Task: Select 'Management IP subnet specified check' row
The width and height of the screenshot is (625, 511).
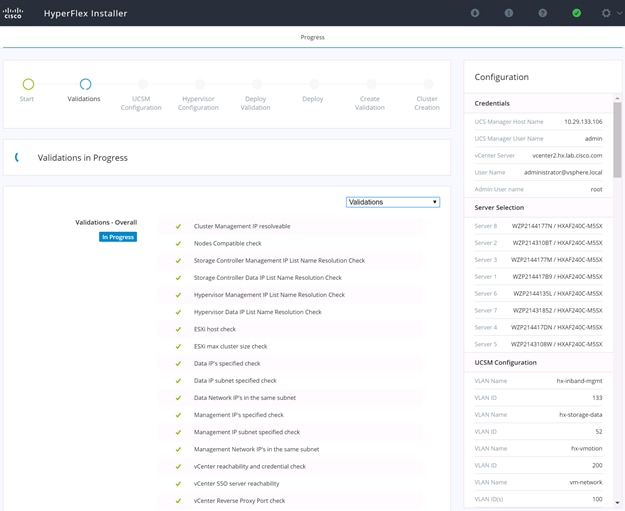Action: pyautogui.click(x=290, y=432)
